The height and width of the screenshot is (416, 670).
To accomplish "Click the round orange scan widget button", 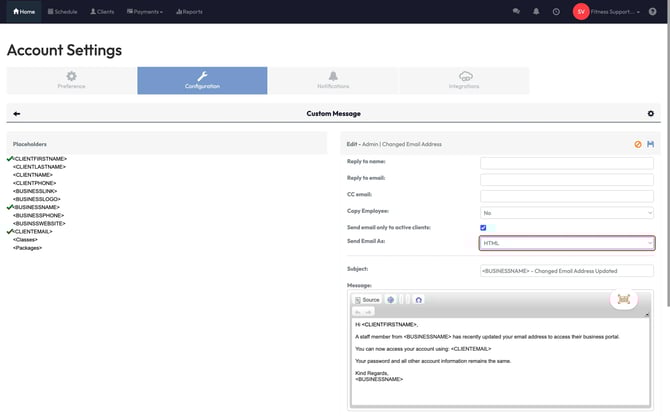I will point(623,298).
